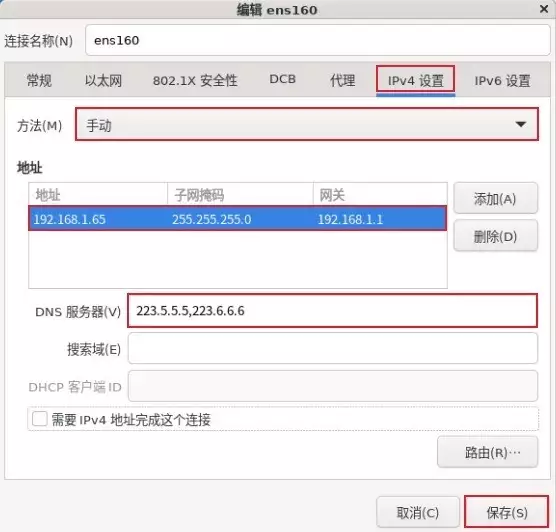Image resolution: width=556 pixels, height=532 pixels.
Task: Click the 添加(A) button
Action: 495,199
